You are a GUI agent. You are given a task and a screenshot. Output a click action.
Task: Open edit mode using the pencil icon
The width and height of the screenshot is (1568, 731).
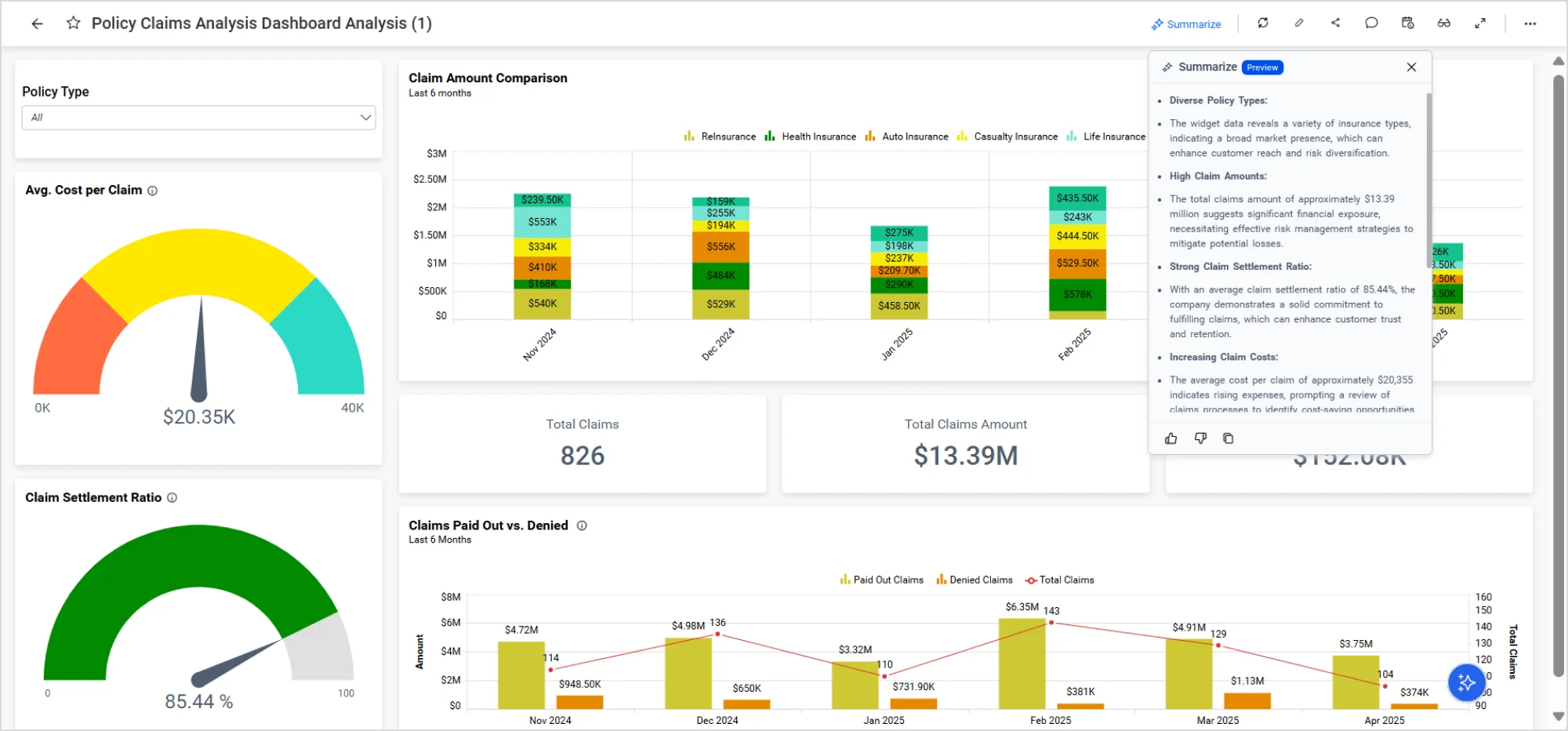click(1299, 23)
